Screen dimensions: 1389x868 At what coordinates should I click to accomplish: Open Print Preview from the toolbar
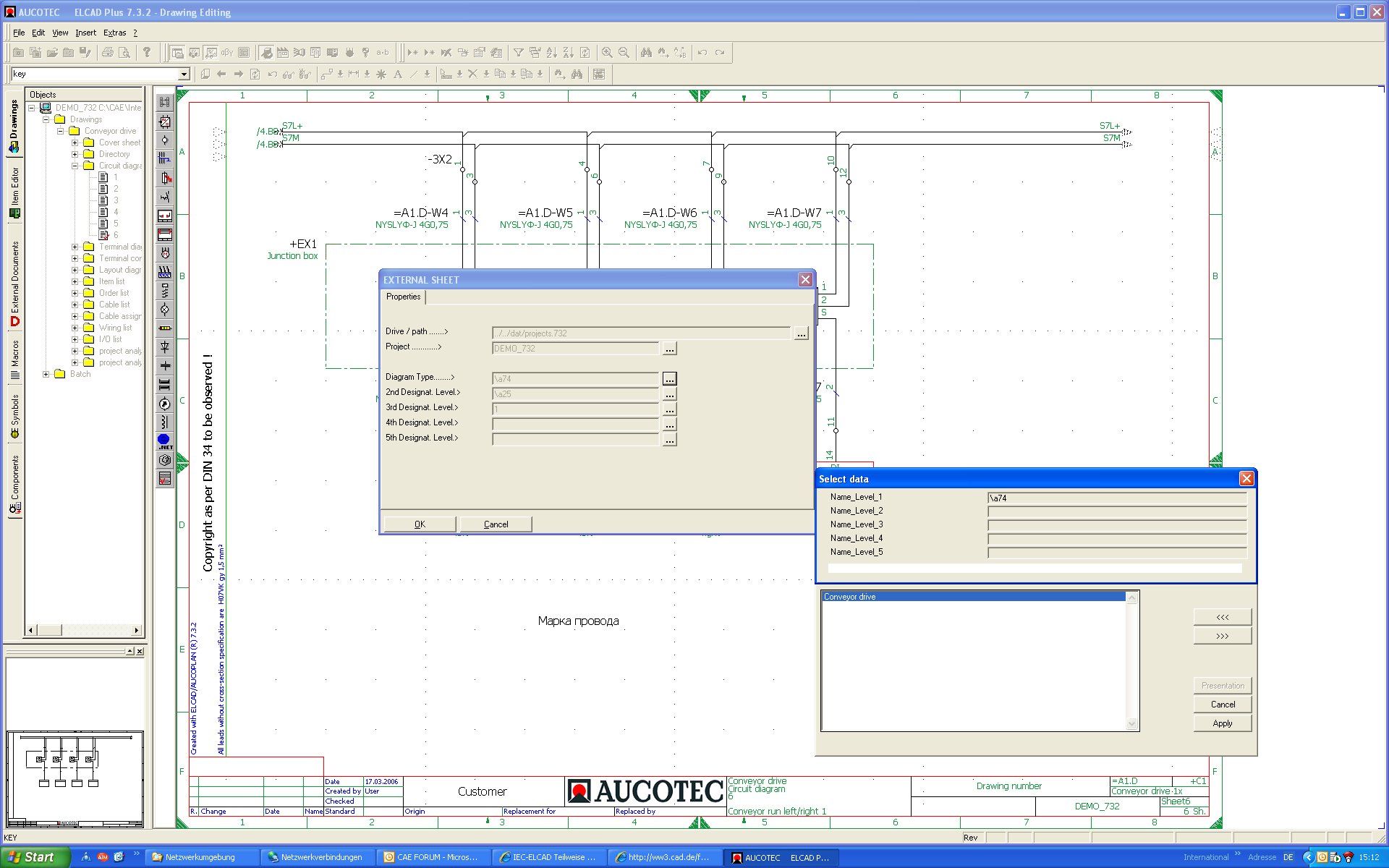pos(124,52)
